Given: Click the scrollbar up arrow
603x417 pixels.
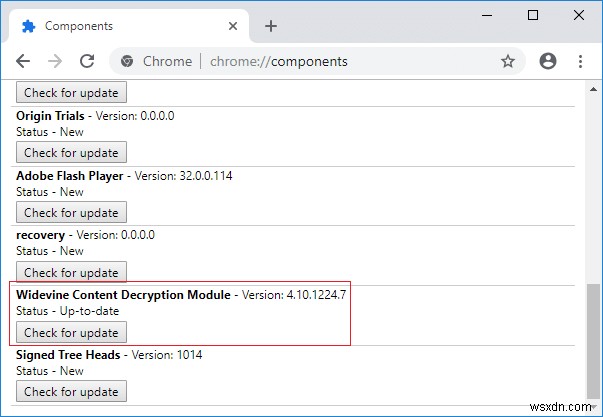Looking at the screenshot, I should click(x=593, y=89).
